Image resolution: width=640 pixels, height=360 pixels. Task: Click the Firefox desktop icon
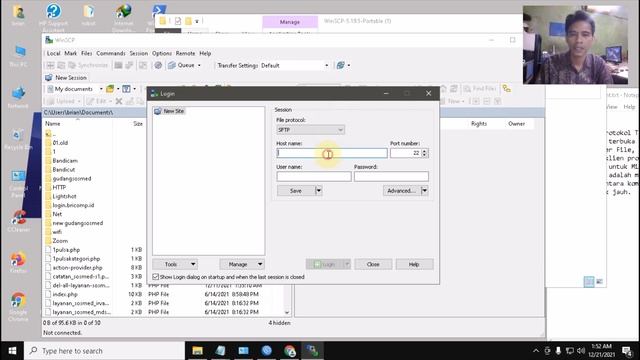[x=18, y=262]
